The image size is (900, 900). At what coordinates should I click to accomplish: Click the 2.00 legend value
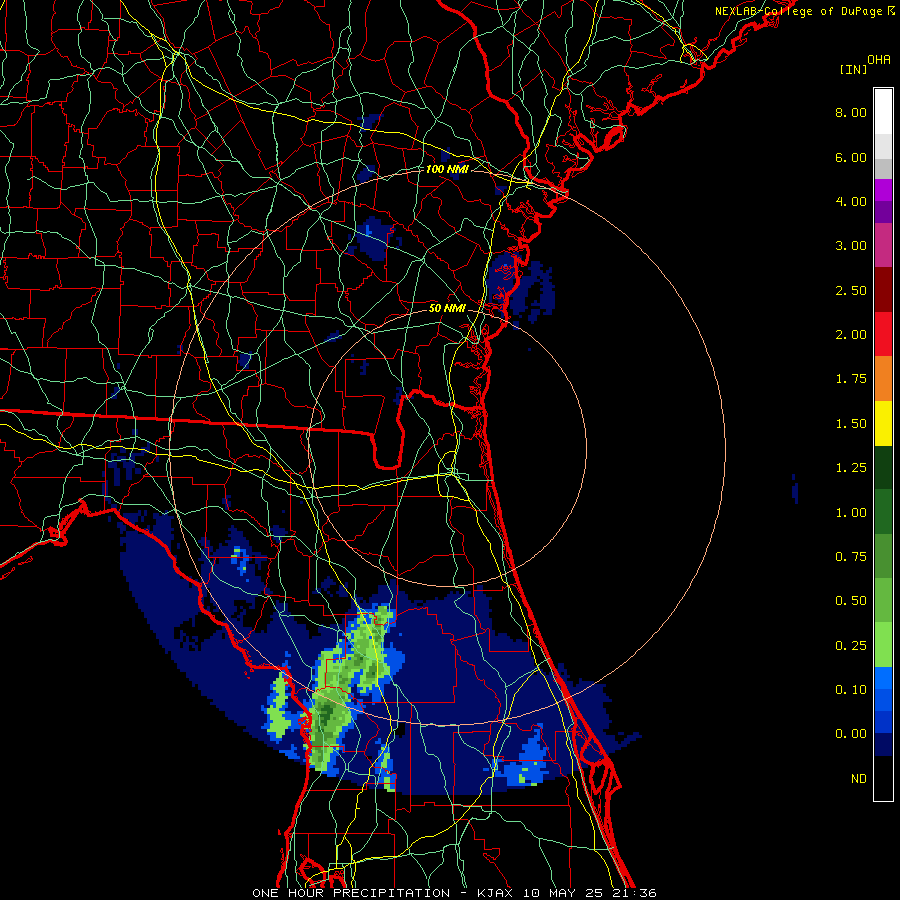(x=851, y=335)
